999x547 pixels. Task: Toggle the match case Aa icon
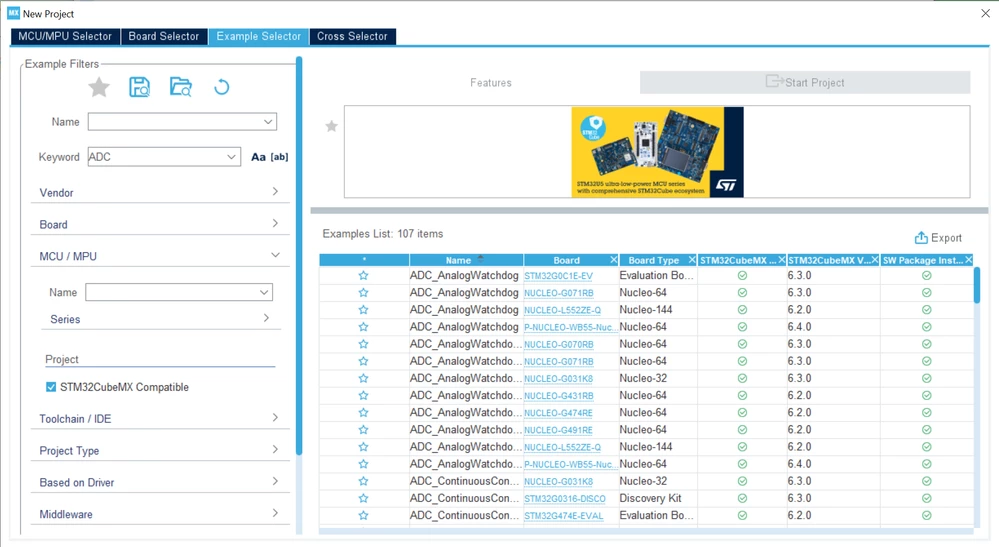click(258, 157)
